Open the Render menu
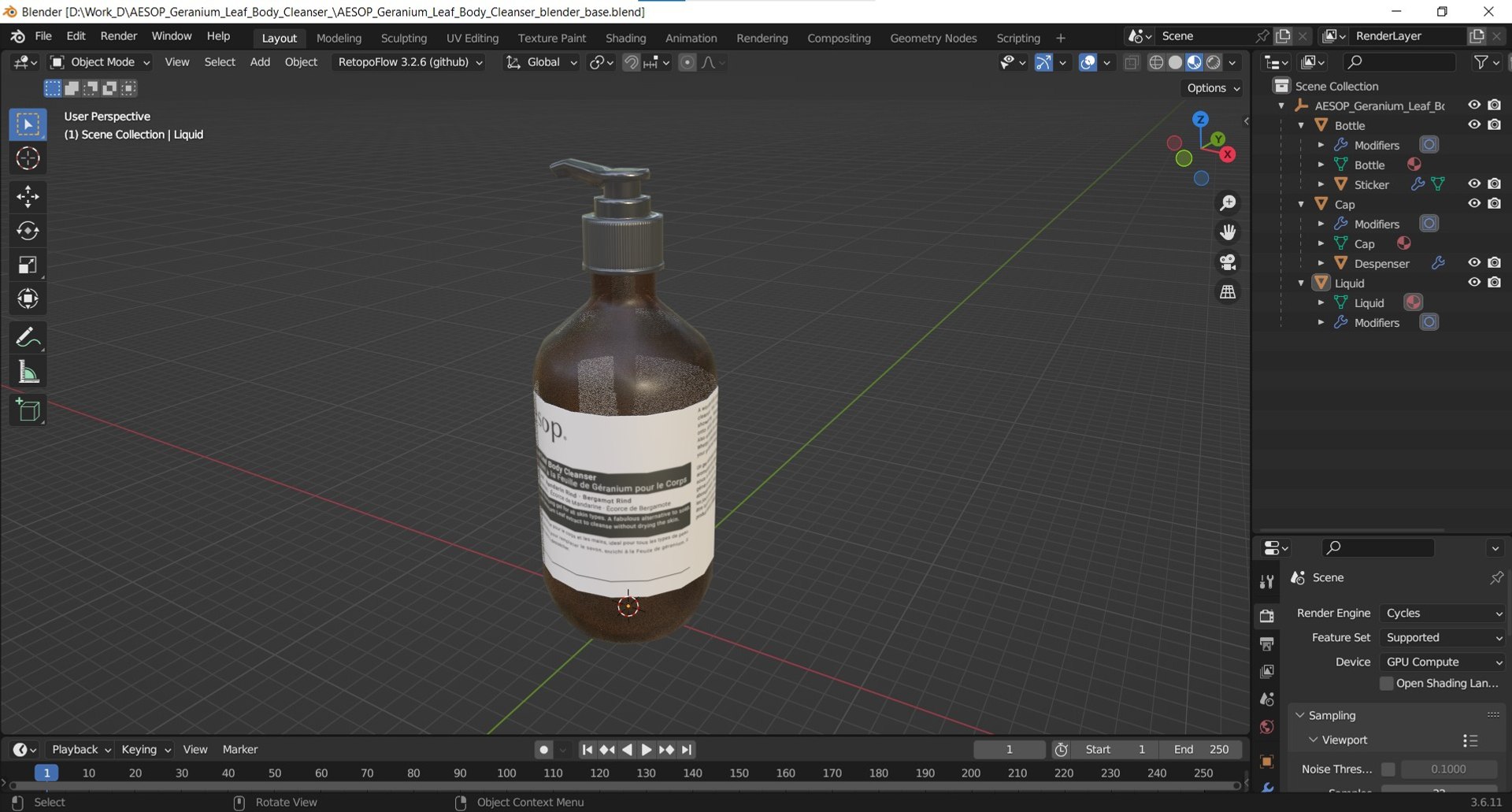 click(x=118, y=36)
